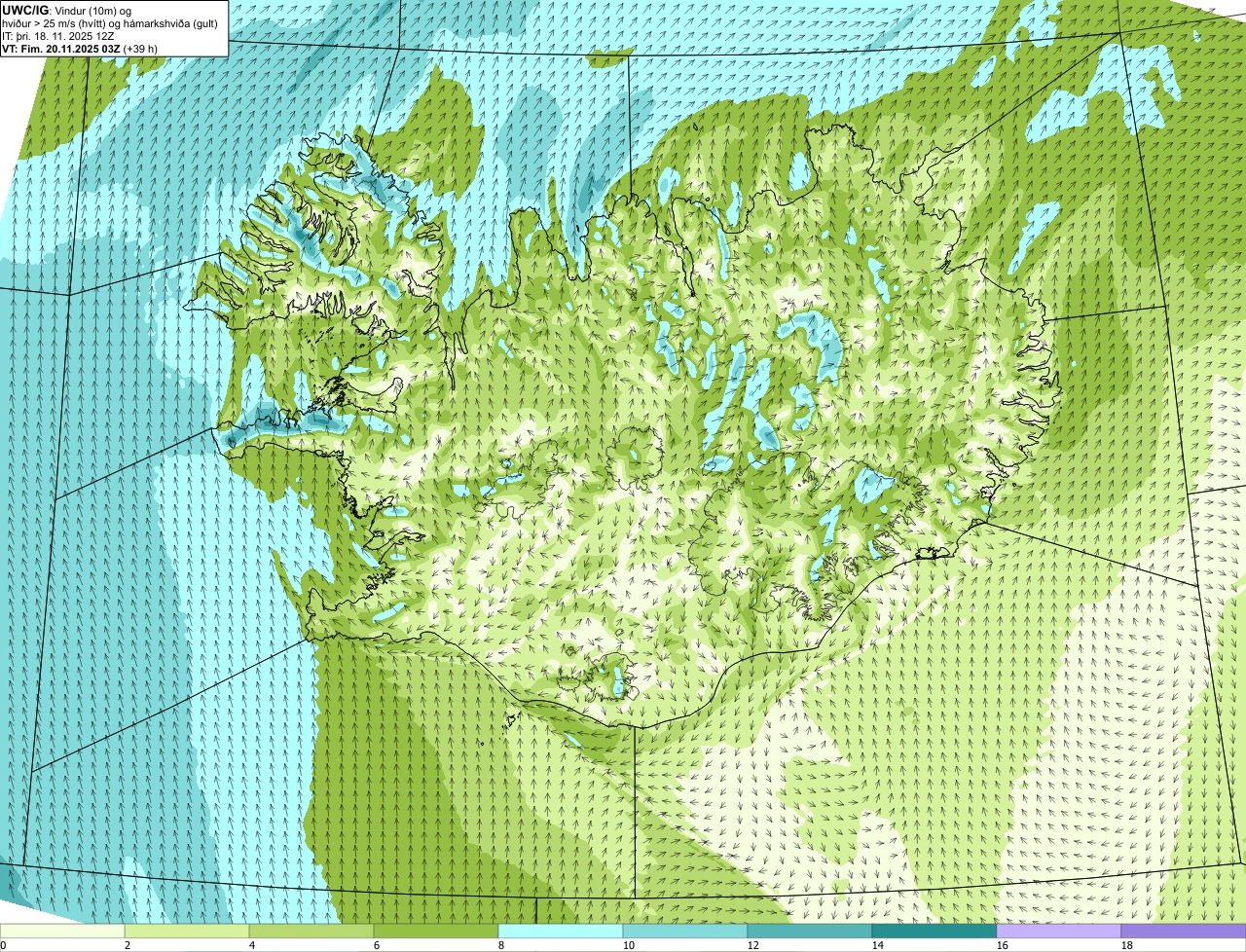Viewport: 1246px width, 952px height.
Task: Click the legend label '0'
Action: coord(3,945)
